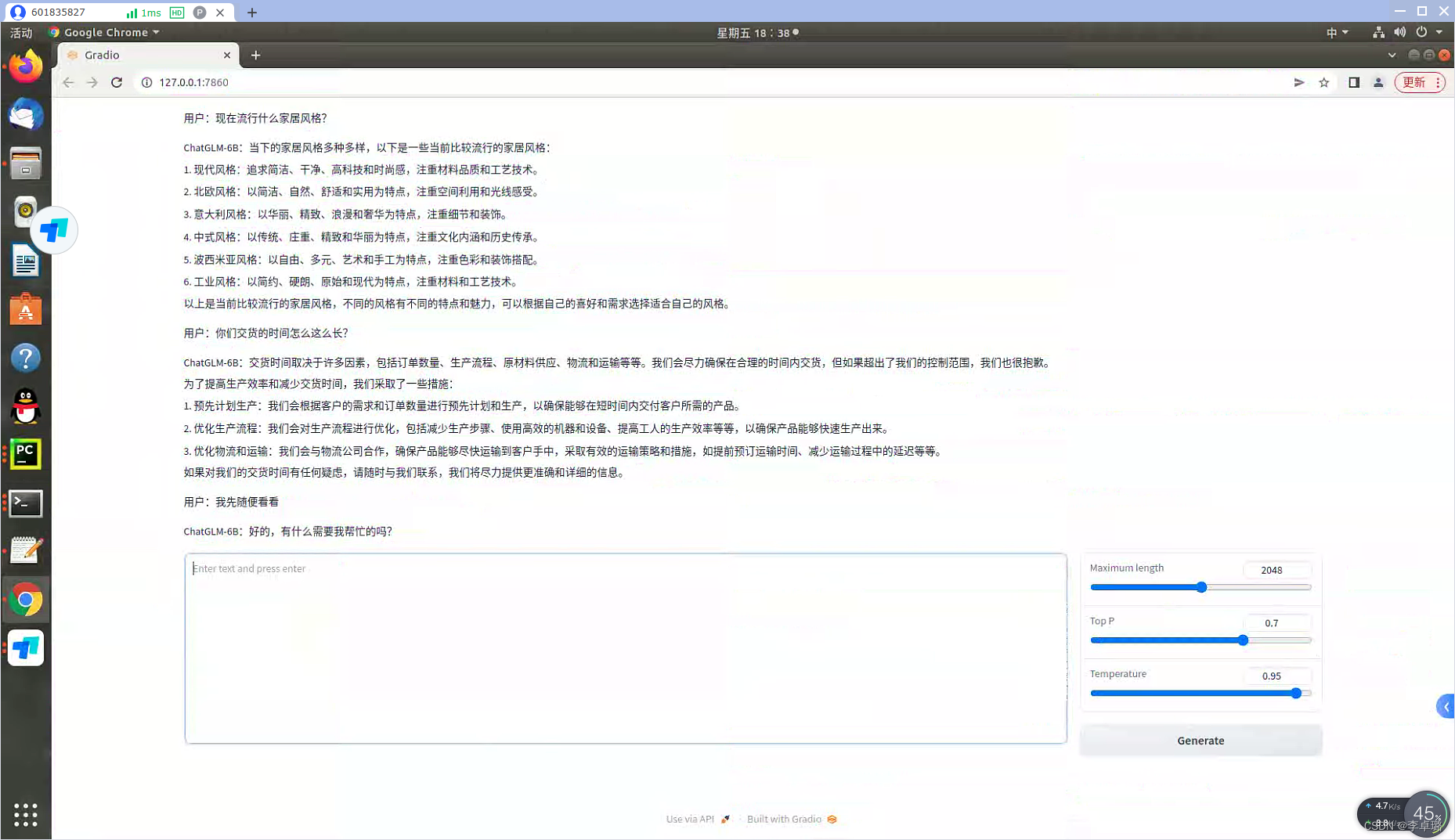Go back in Chrome history
1455x840 pixels.
[x=68, y=82]
